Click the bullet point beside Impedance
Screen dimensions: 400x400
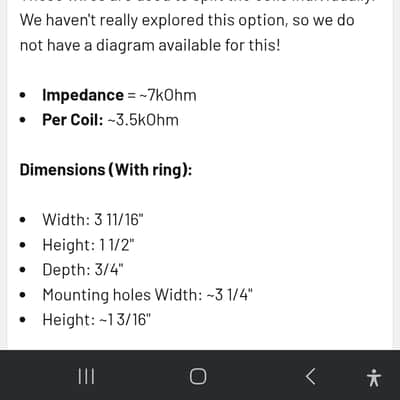(x=23, y=95)
